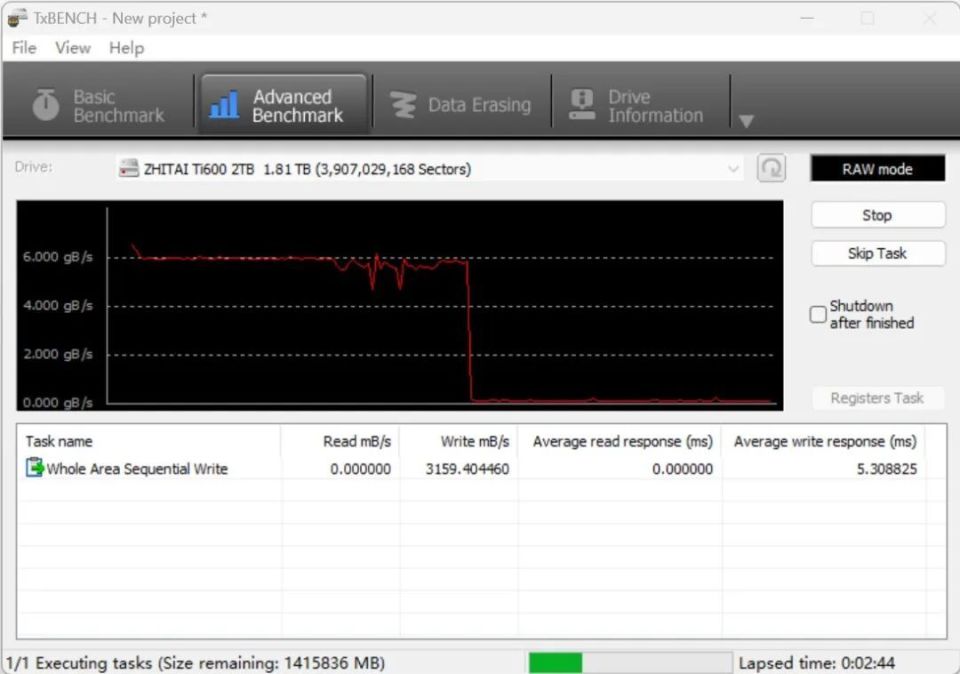Click the Task name column header
This screenshot has width=960, height=674.
[150, 441]
